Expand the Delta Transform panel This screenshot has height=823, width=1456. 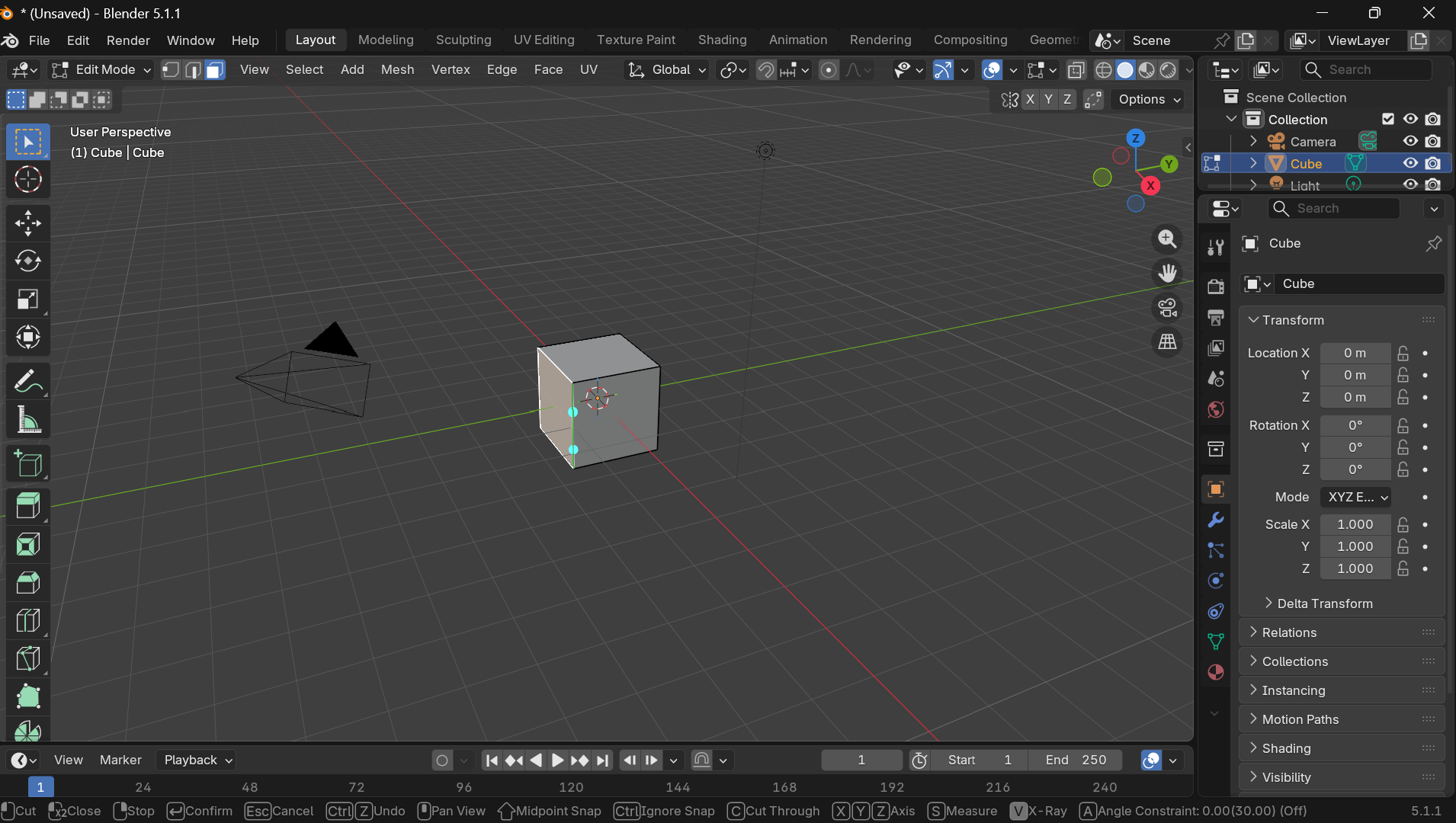point(1325,604)
